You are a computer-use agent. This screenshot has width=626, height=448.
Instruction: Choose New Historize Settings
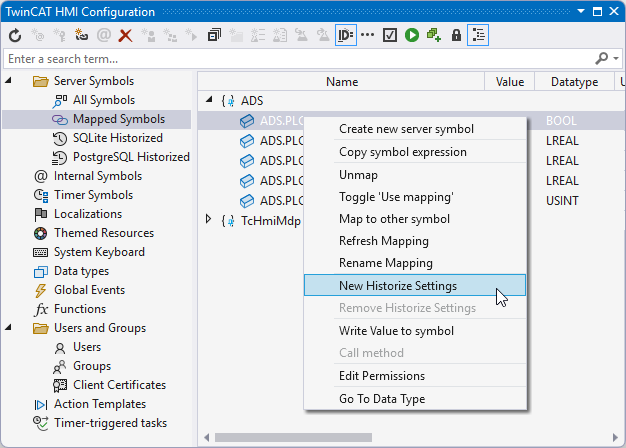click(x=415, y=285)
